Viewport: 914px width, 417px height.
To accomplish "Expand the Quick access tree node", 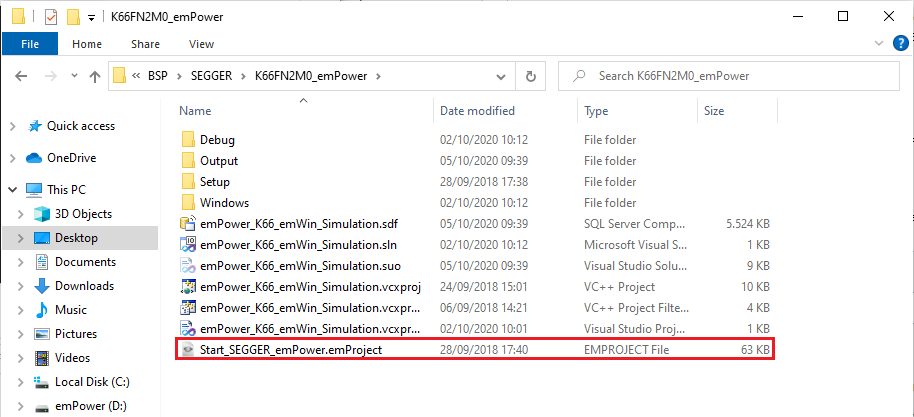I will coord(13,126).
